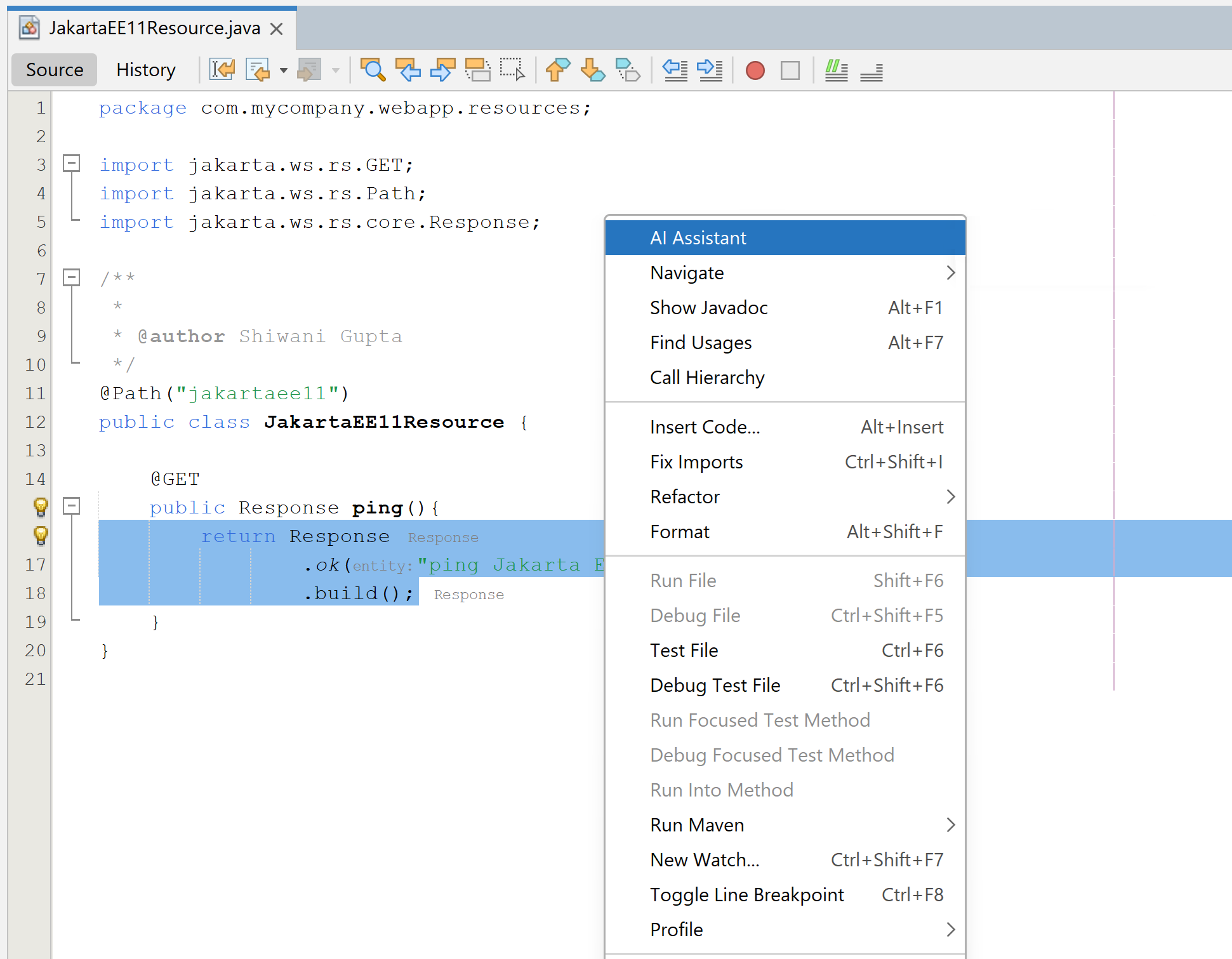Click Find Previous Occurrence arrow icon
The image size is (1232, 959).
(407, 70)
